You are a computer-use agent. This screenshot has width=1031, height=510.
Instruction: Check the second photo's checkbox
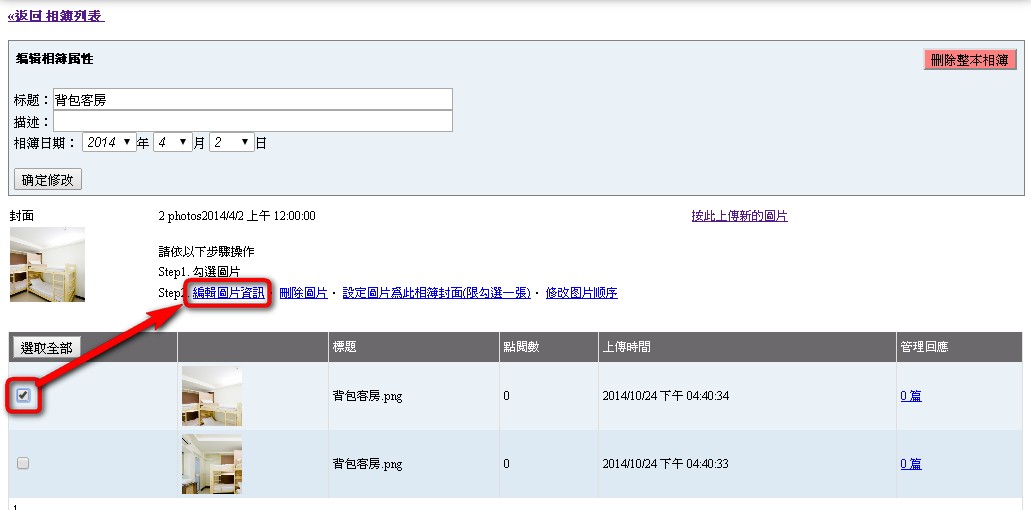pos(23,463)
